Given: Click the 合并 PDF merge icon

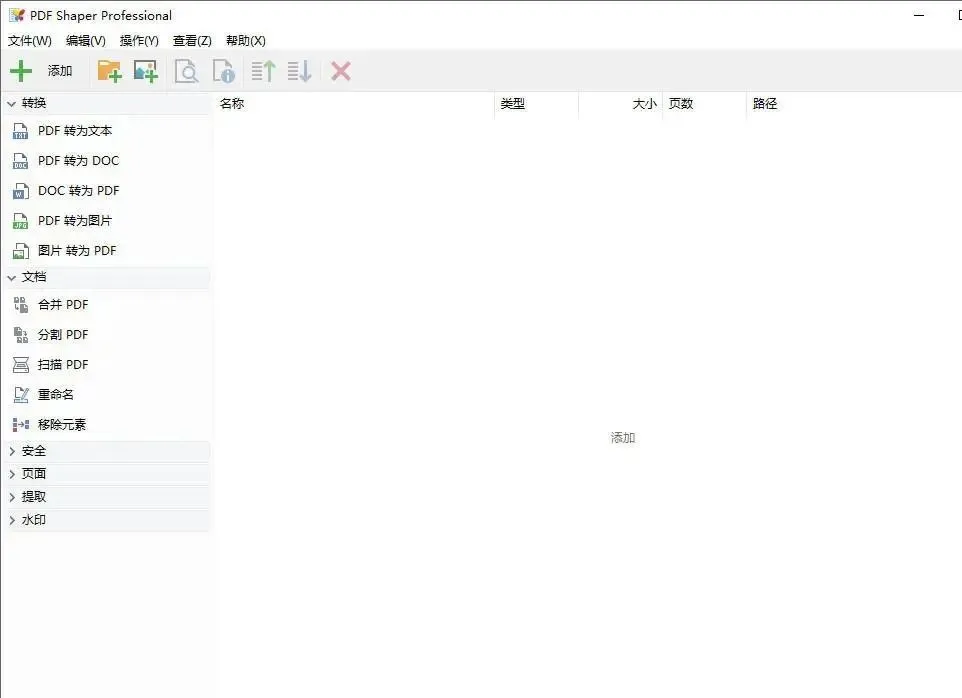Looking at the screenshot, I should pyautogui.click(x=20, y=305).
